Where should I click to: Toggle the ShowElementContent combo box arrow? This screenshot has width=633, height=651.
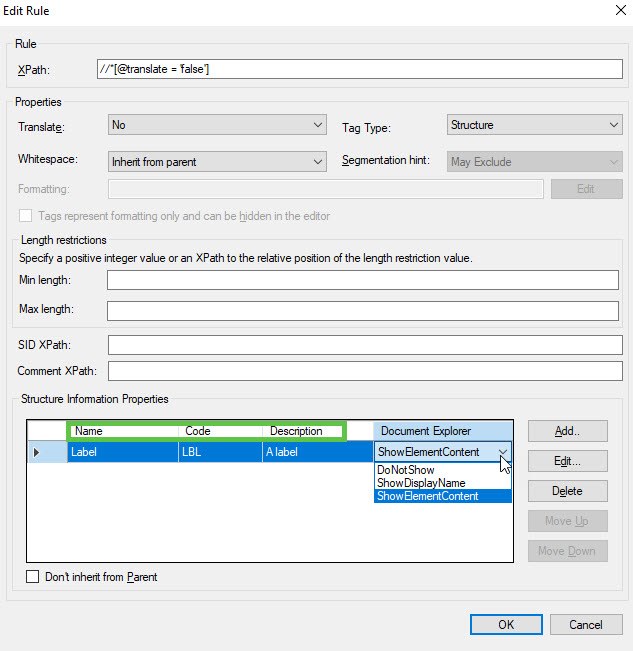[503, 452]
